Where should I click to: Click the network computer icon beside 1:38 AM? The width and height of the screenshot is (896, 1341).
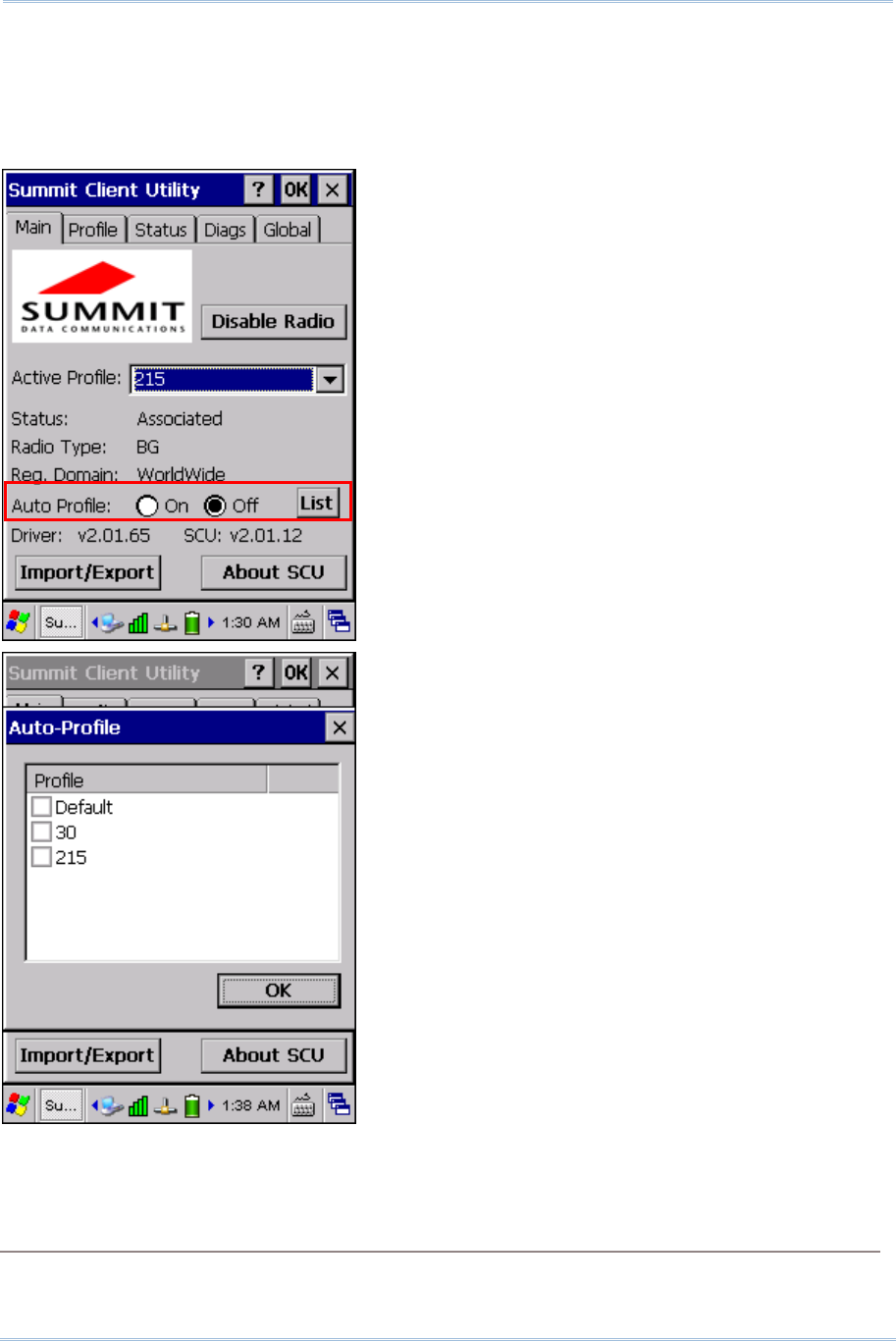[111, 1105]
